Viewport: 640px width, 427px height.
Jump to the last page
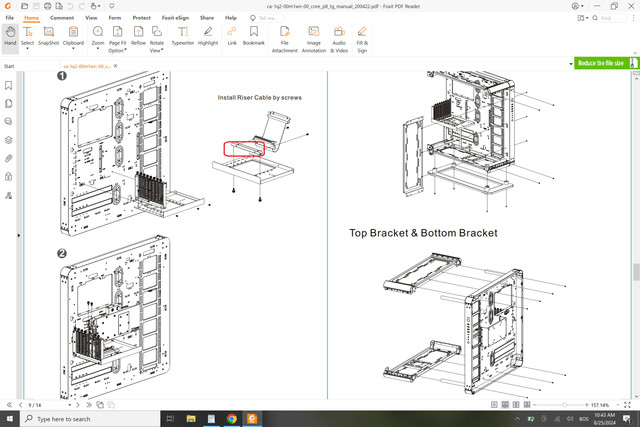[x=89, y=405]
